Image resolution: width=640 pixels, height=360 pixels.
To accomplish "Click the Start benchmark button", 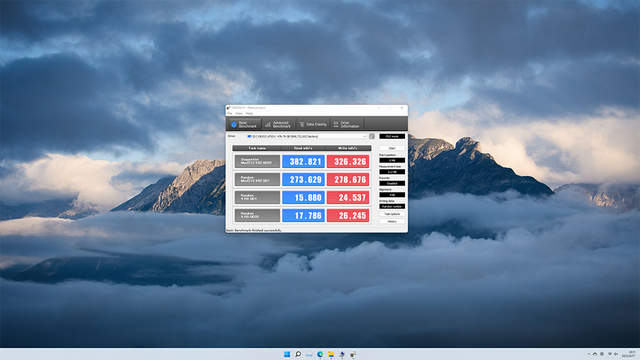I will [x=392, y=148].
